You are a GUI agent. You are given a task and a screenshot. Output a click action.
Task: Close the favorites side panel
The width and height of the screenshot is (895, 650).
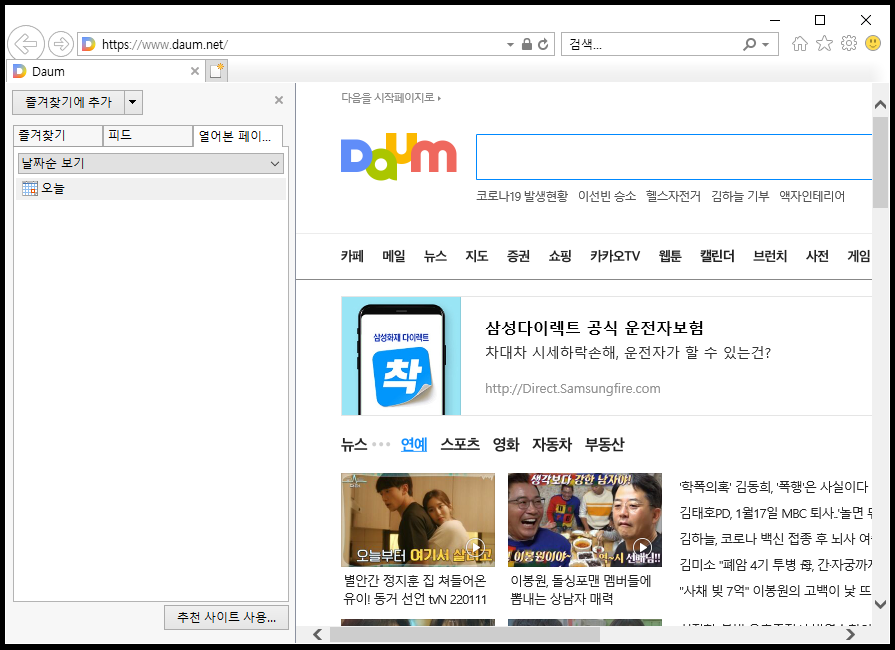tap(279, 100)
